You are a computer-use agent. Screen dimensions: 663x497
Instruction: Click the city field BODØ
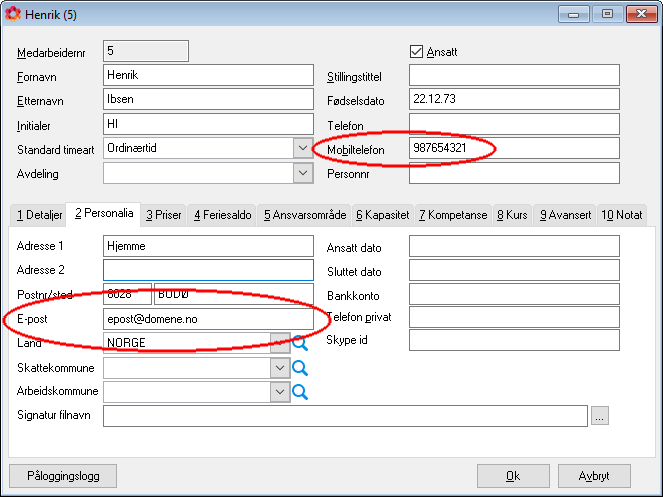[x=234, y=294]
